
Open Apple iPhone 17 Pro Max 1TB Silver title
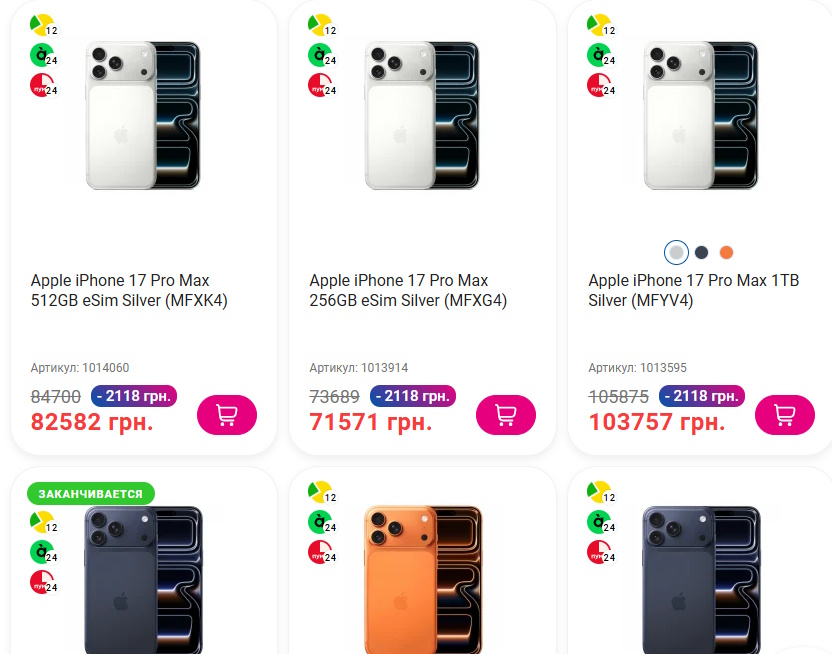tap(694, 290)
